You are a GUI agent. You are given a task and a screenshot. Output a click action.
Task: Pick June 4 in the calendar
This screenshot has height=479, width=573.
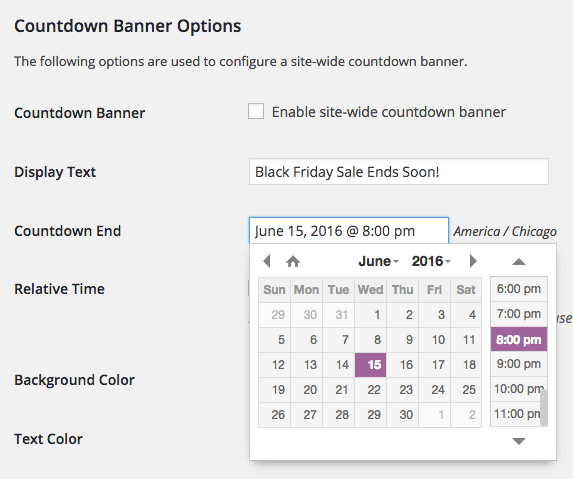[466, 315]
